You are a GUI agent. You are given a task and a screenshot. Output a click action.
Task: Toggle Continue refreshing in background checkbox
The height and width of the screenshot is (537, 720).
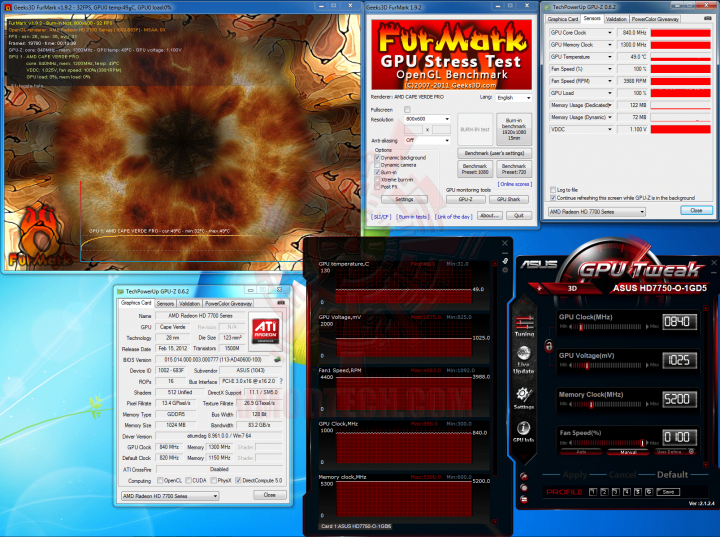point(553,198)
